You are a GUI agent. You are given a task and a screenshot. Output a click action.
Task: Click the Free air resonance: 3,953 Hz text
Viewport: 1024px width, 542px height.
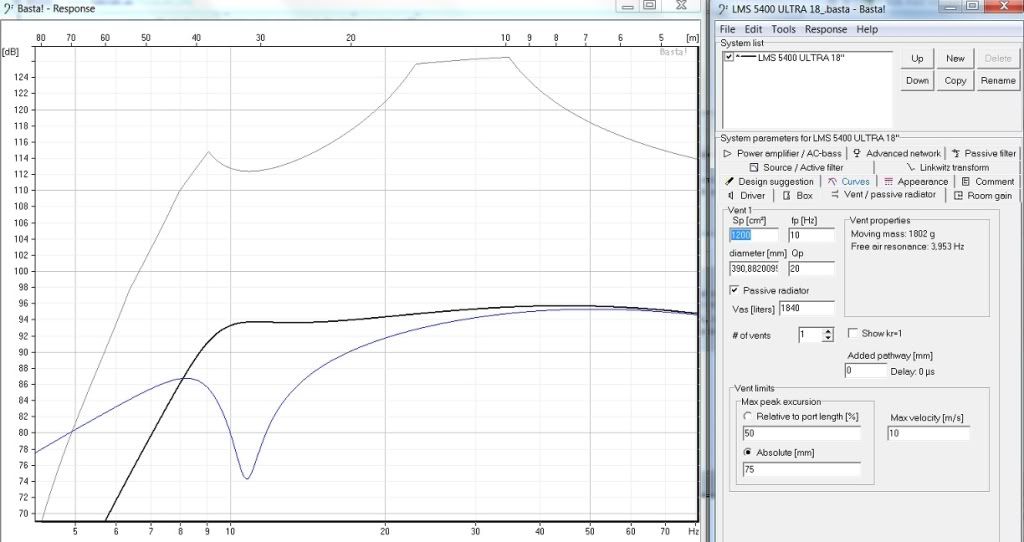(908, 246)
